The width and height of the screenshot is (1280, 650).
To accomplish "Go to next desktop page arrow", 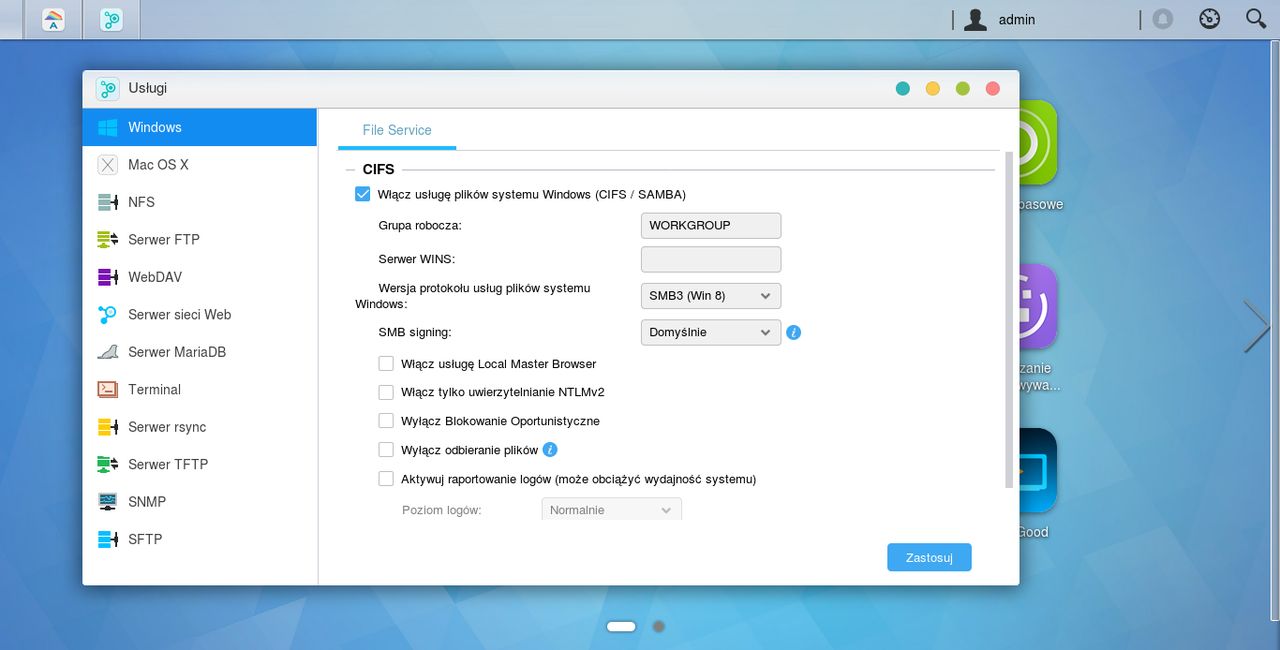I will [1256, 327].
